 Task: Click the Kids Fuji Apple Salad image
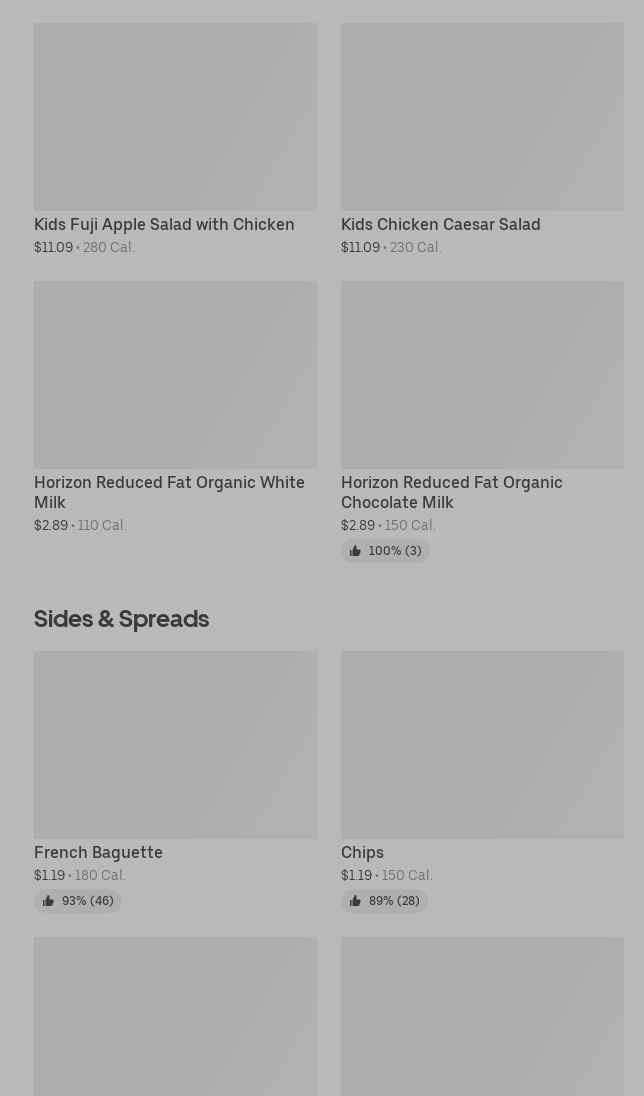(x=175, y=116)
